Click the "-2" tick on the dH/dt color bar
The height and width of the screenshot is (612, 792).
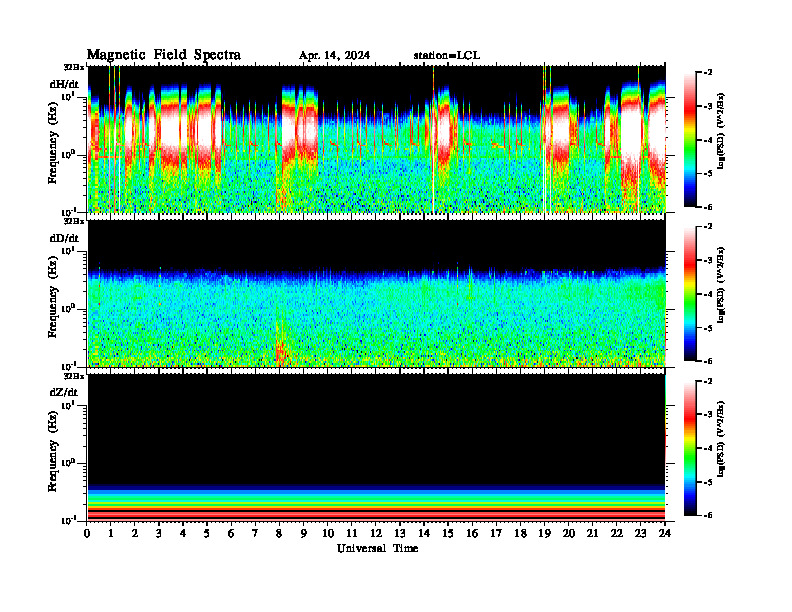point(708,73)
